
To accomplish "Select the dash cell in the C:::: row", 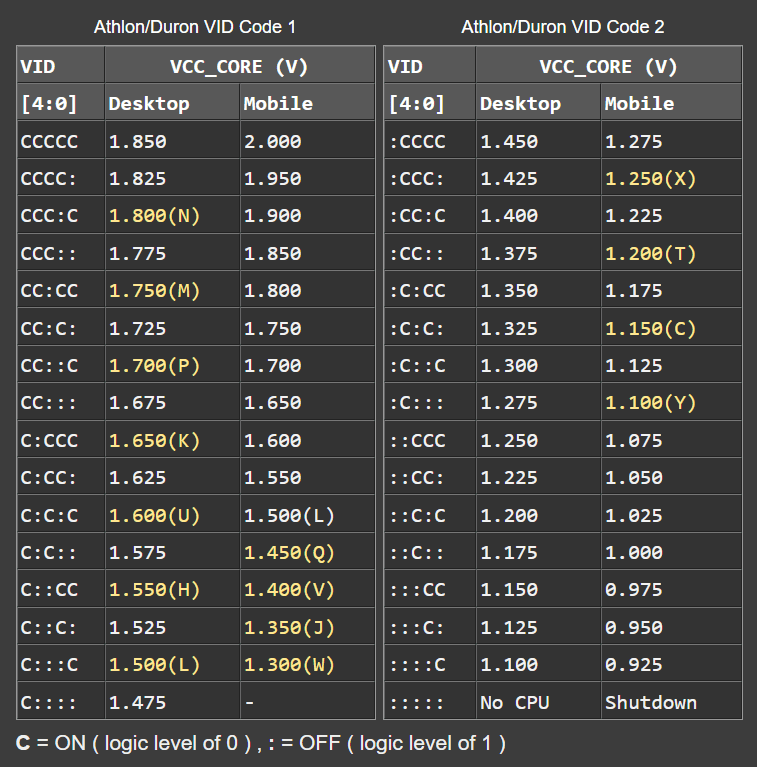I will (308, 702).
